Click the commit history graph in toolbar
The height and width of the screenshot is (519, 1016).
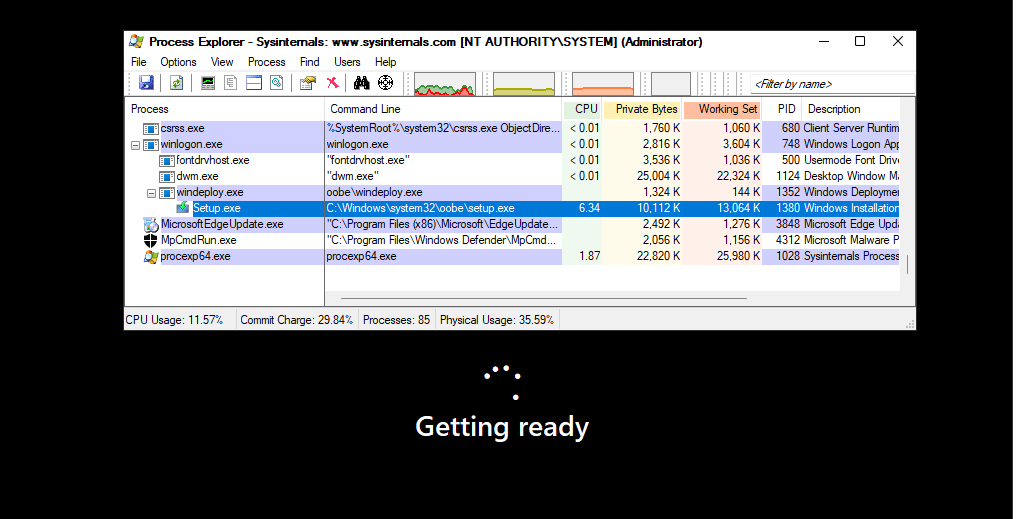point(524,84)
